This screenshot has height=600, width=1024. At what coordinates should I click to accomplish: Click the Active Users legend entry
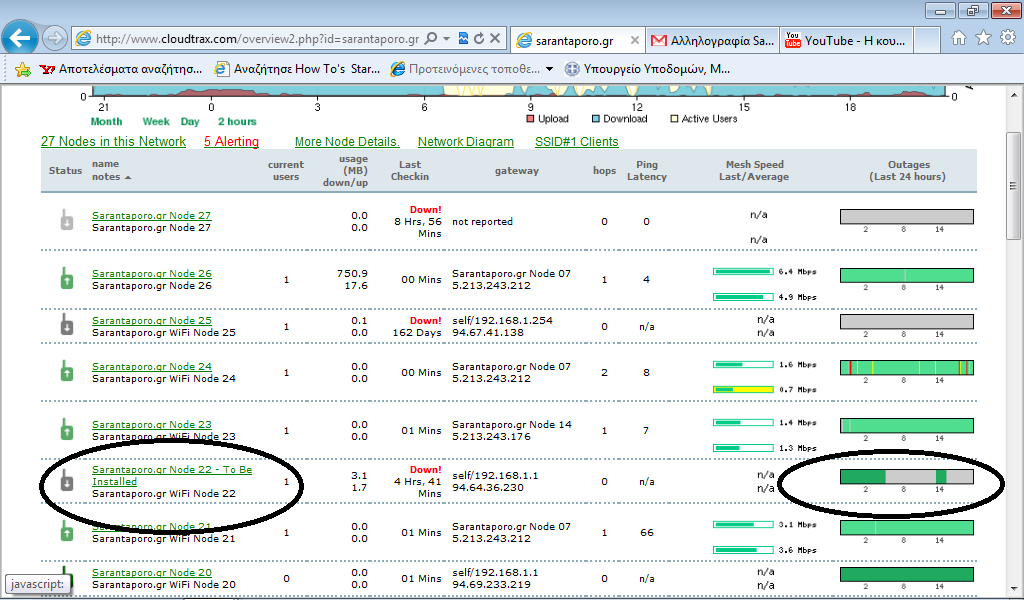click(703, 119)
